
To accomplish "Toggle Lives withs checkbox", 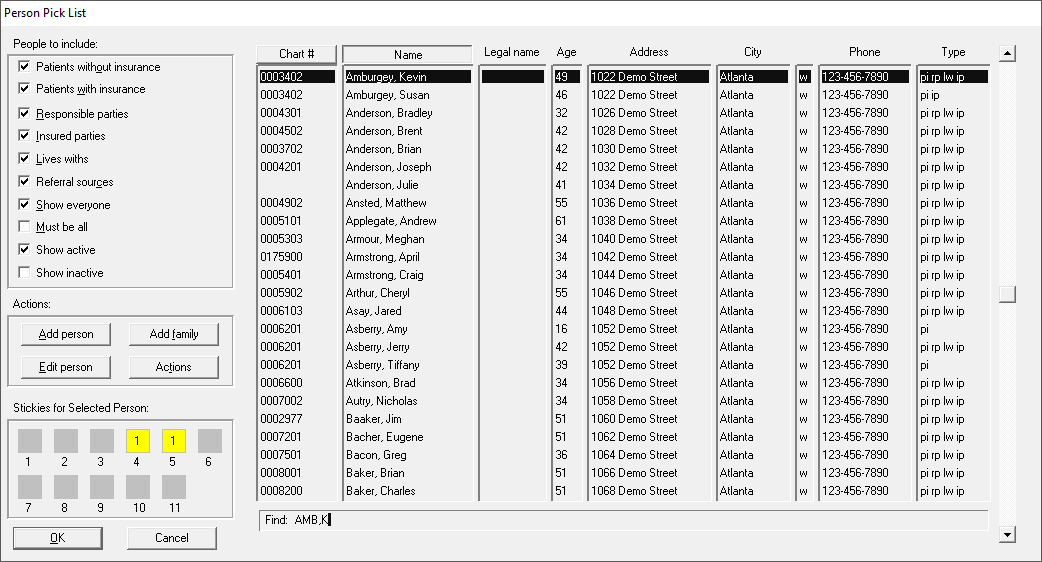I will pyautogui.click(x=24, y=159).
